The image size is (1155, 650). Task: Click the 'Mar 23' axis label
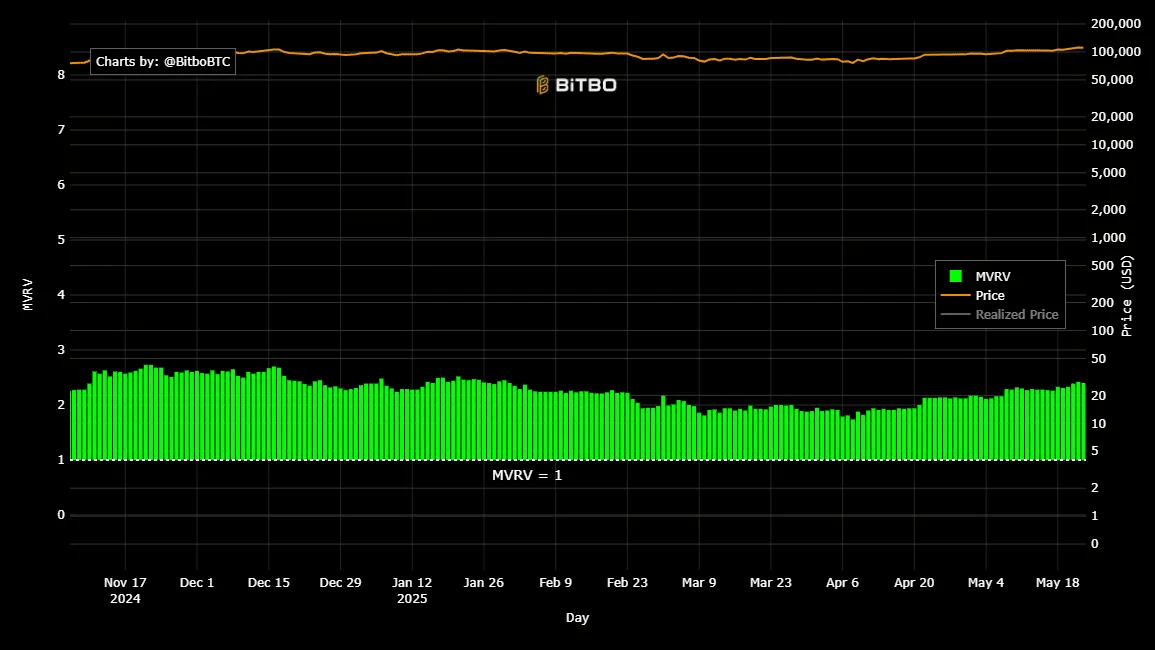coord(770,582)
